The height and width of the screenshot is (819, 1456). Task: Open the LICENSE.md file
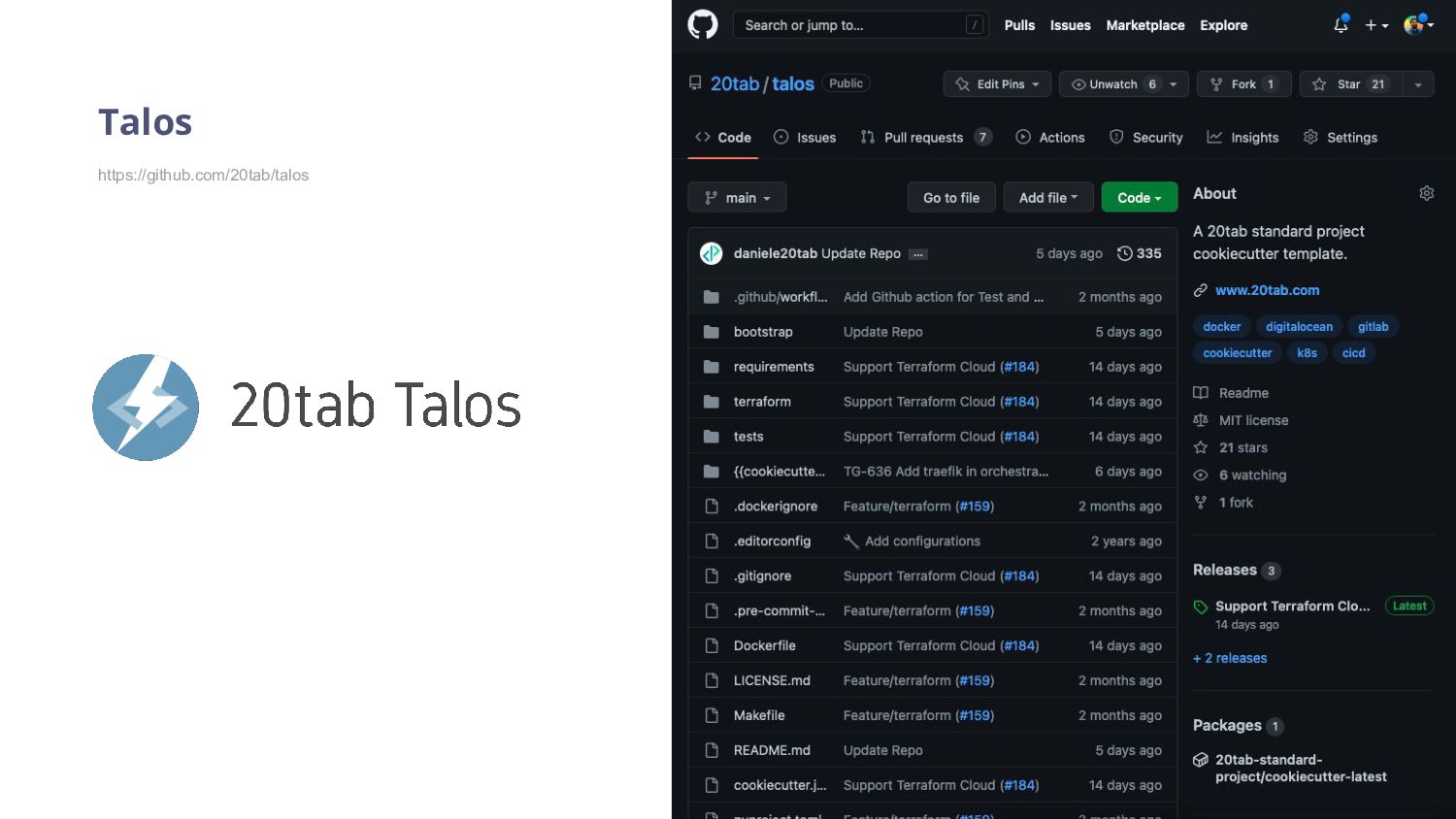tap(772, 681)
